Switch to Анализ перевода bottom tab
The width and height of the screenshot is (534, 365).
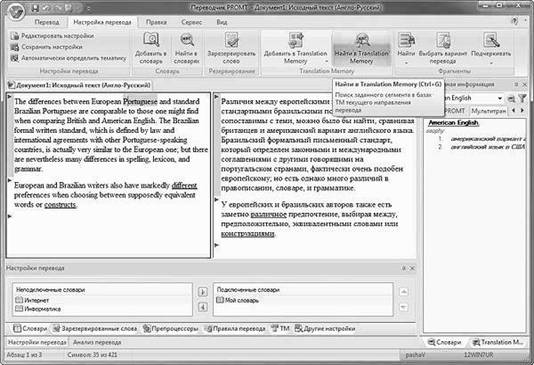point(97,342)
